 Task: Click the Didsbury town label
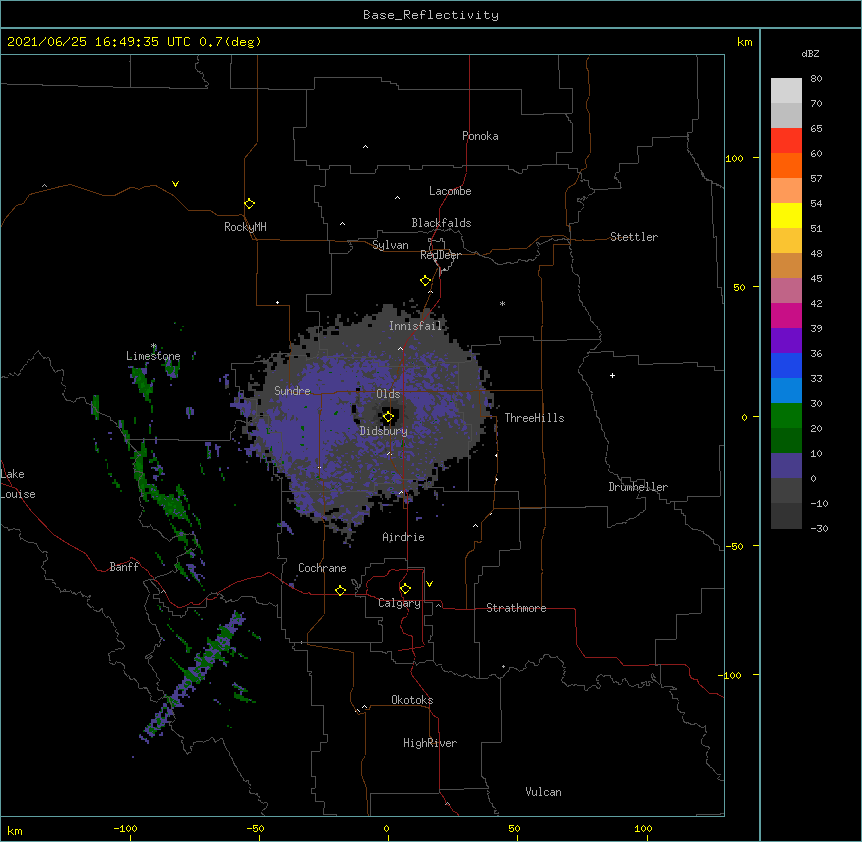pyautogui.click(x=384, y=431)
